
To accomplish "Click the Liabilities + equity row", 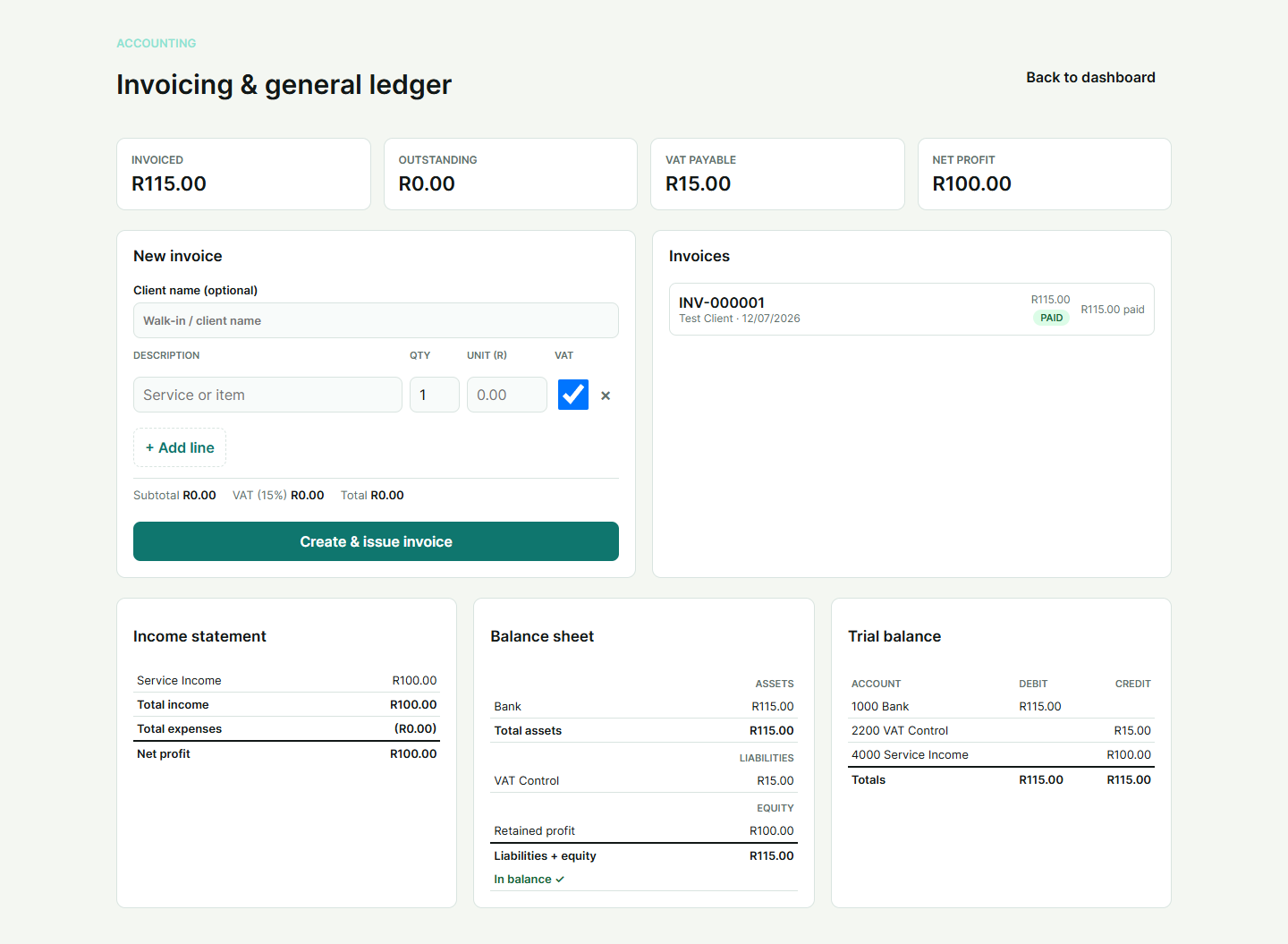I will [x=644, y=856].
